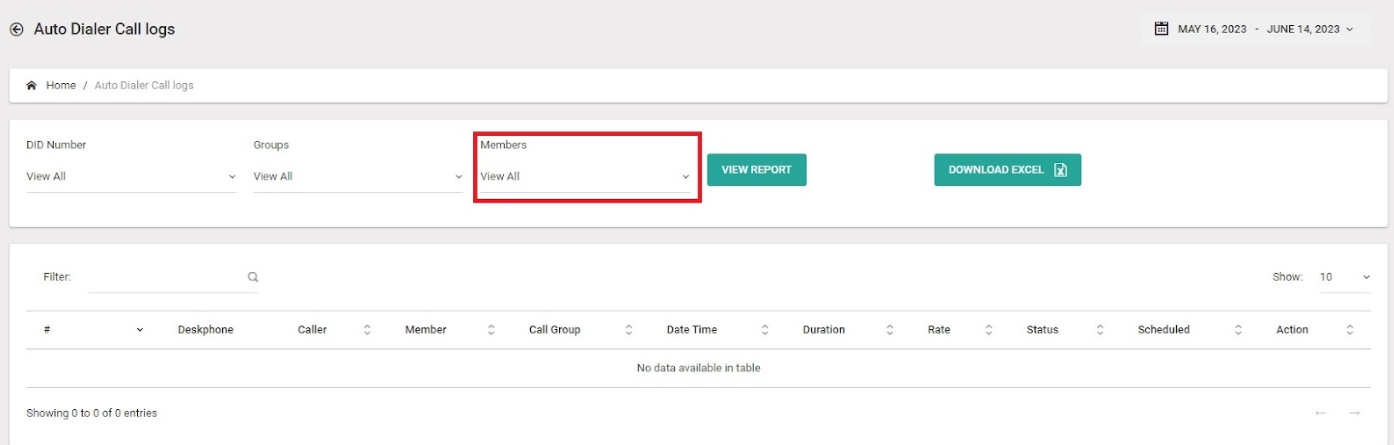Click the Deskphone column header
The height and width of the screenshot is (445, 1394).
(x=205, y=330)
